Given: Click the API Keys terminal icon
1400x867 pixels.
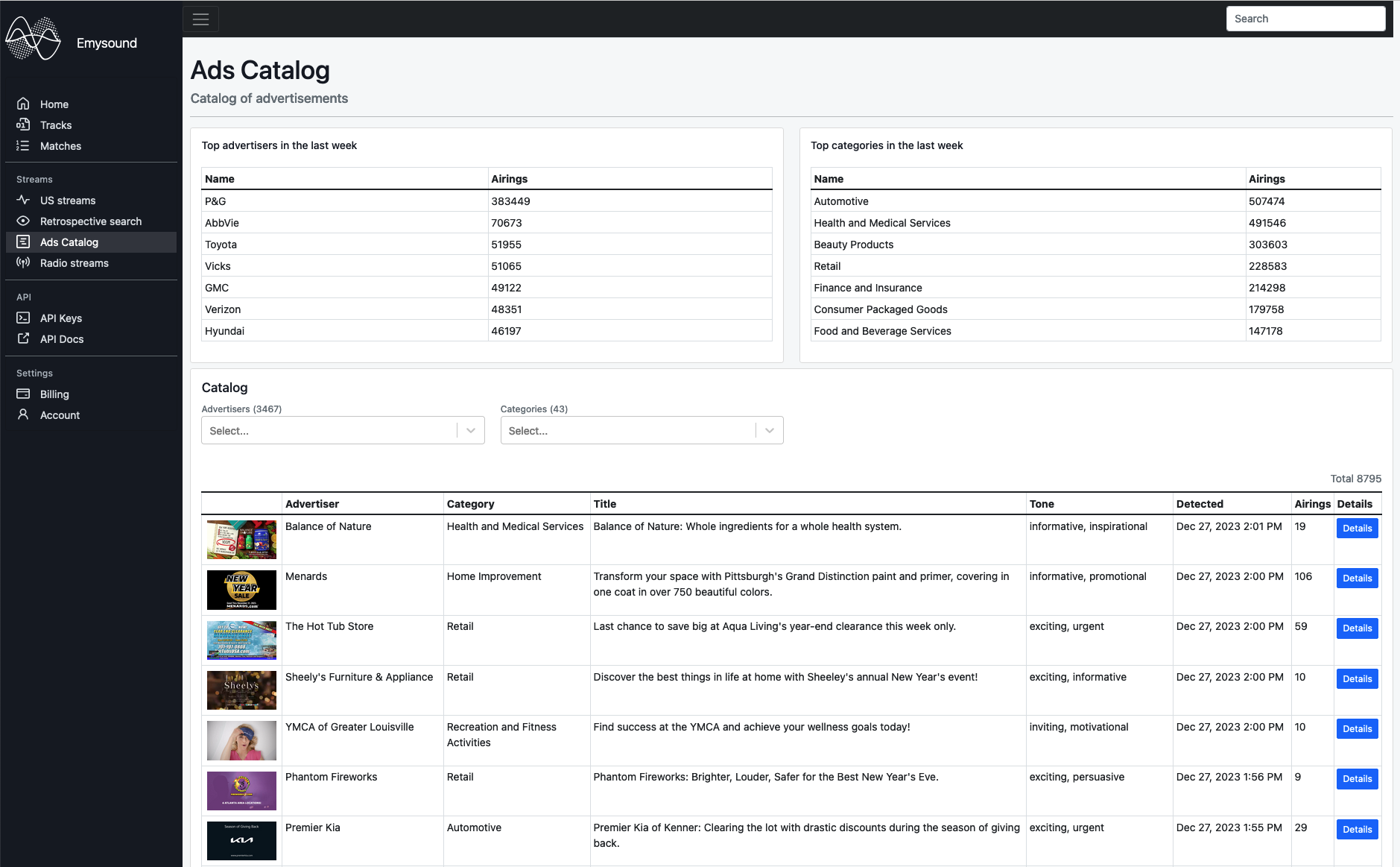Looking at the screenshot, I should click(23, 318).
